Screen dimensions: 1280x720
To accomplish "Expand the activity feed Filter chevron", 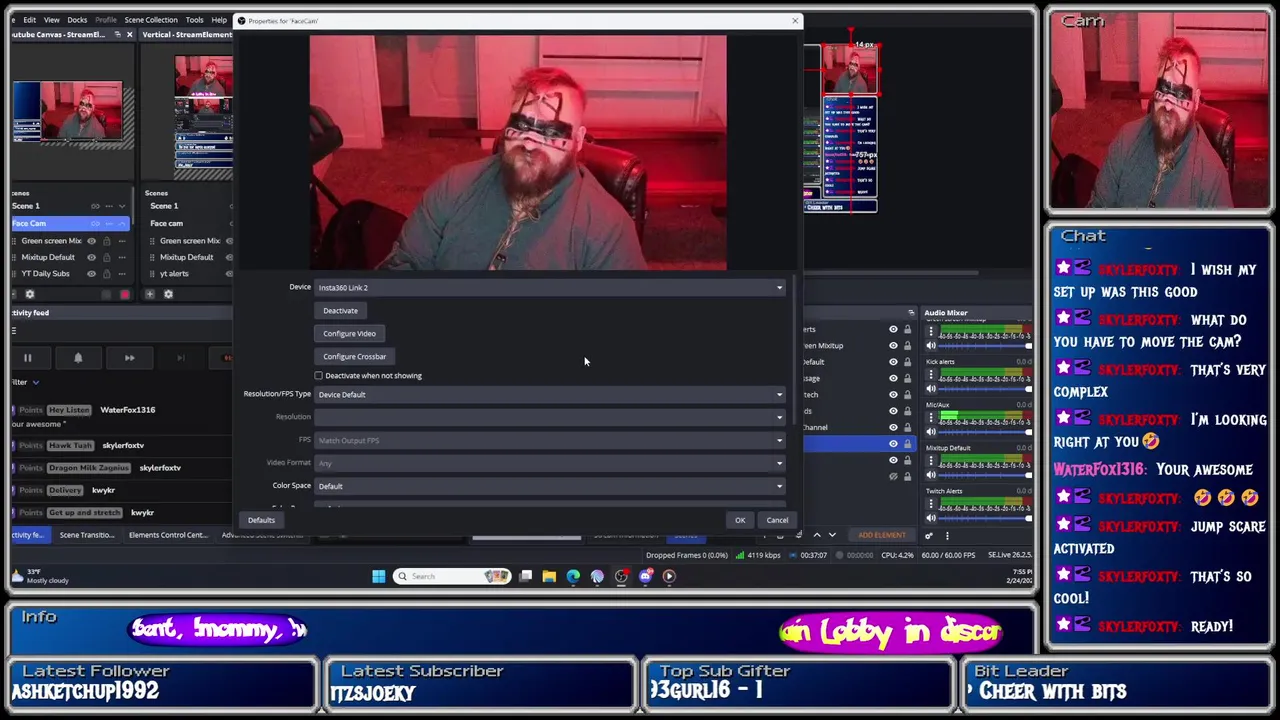I will [x=35, y=382].
